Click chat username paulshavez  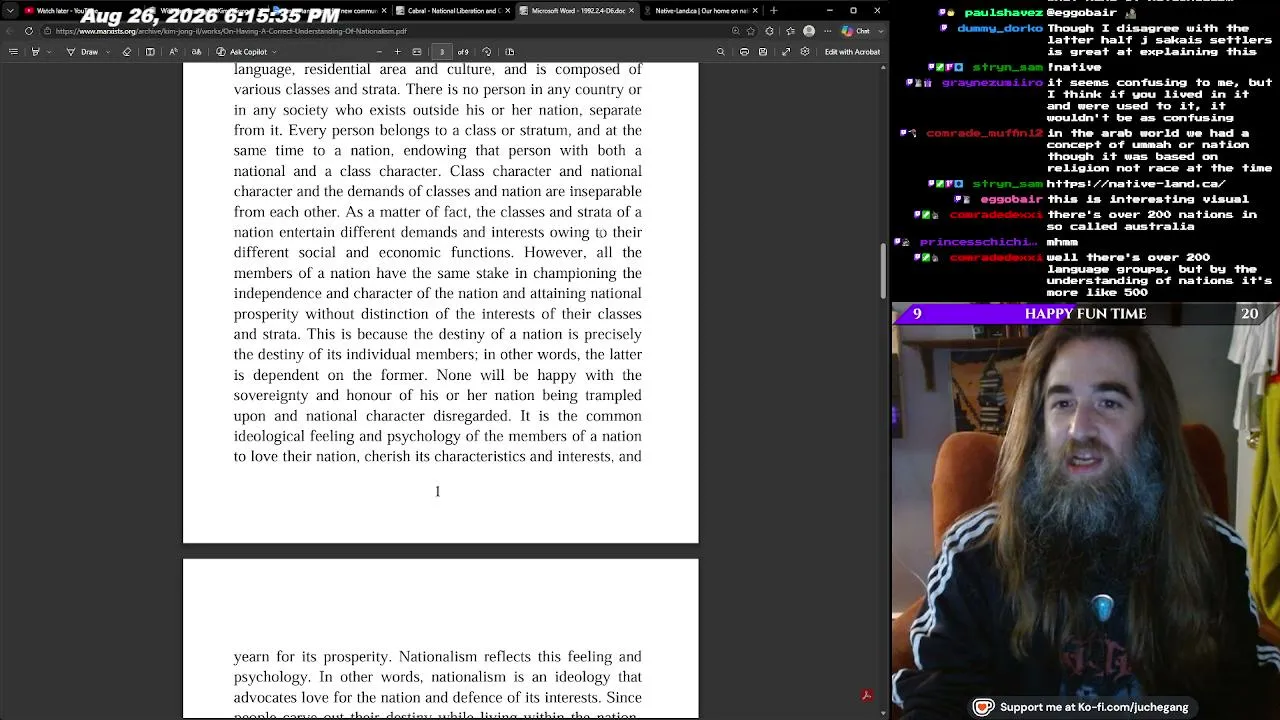1003,13
